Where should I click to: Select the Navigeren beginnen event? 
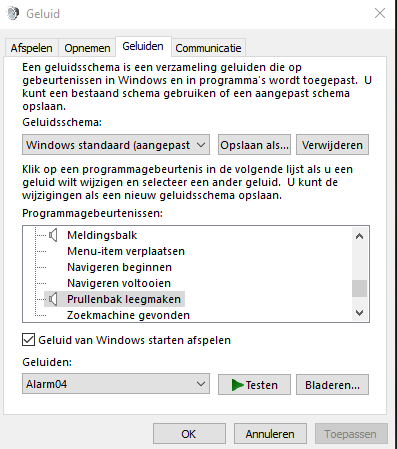click(119, 267)
